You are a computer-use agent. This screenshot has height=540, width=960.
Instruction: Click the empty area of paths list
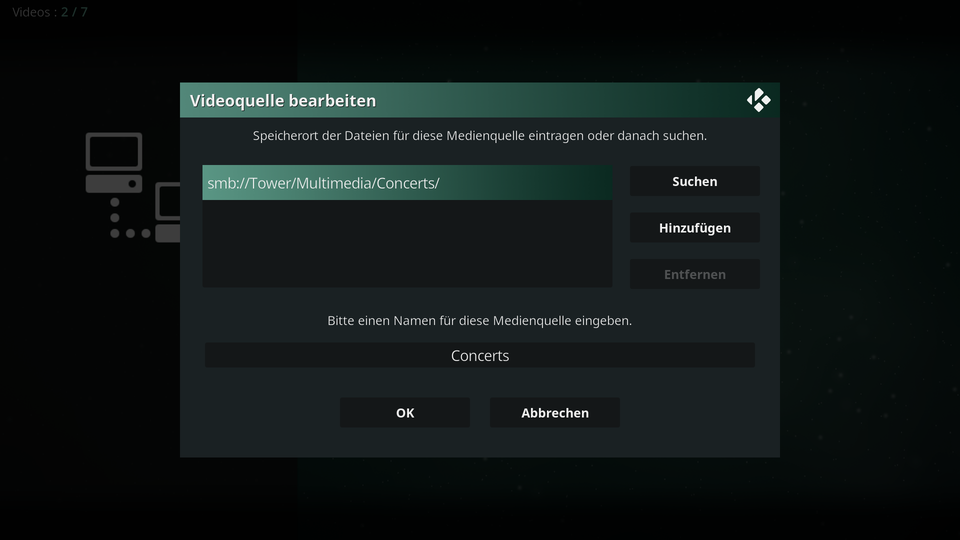(407, 244)
